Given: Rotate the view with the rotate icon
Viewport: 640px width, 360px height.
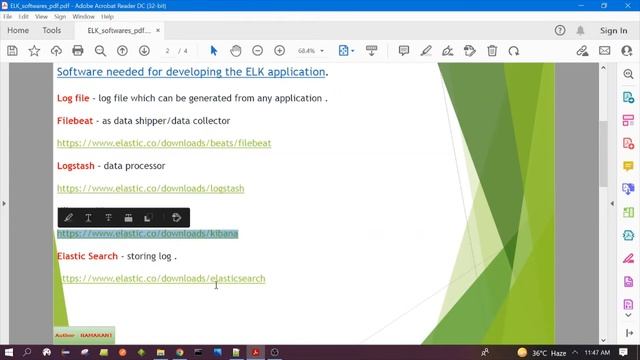Looking at the screenshot, I should [514, 51].
